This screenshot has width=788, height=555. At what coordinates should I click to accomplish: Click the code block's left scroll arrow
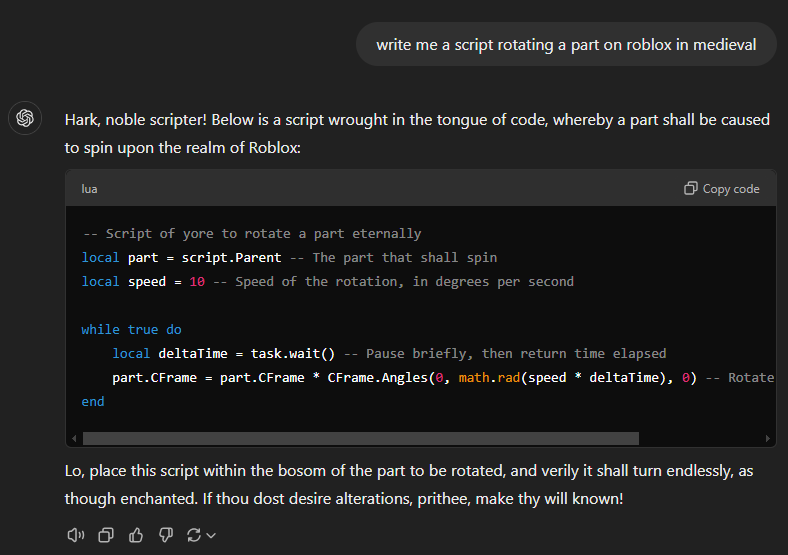click(74, 438)
